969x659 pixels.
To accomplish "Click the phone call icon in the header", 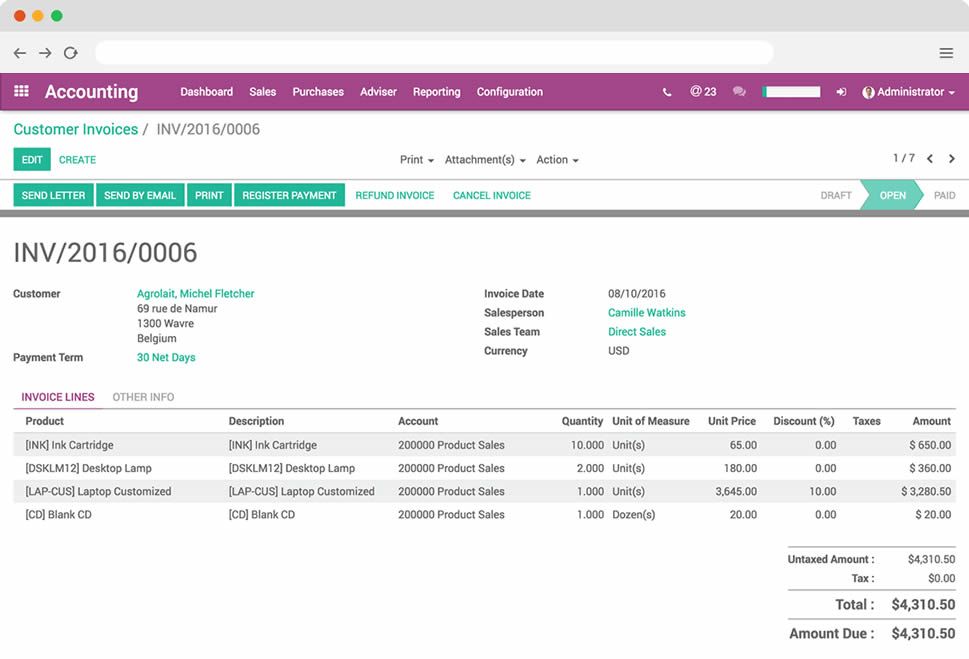I will pos(666,91).
